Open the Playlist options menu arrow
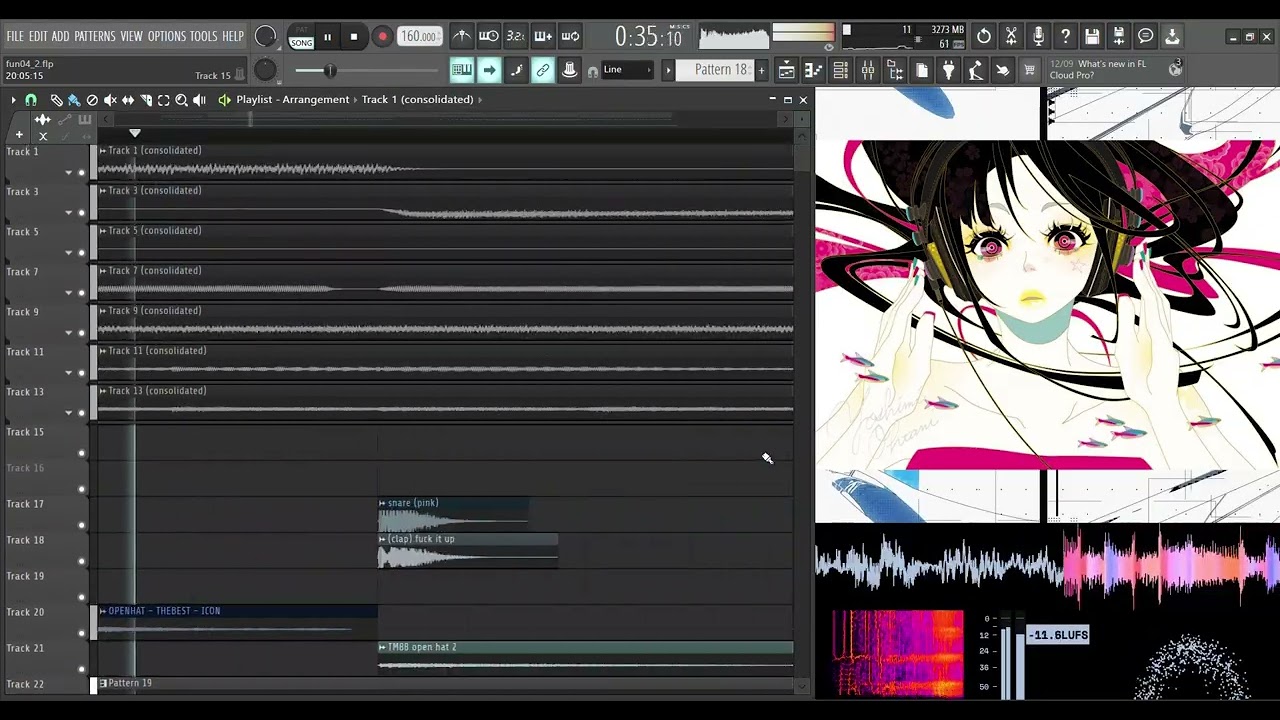 13,100
